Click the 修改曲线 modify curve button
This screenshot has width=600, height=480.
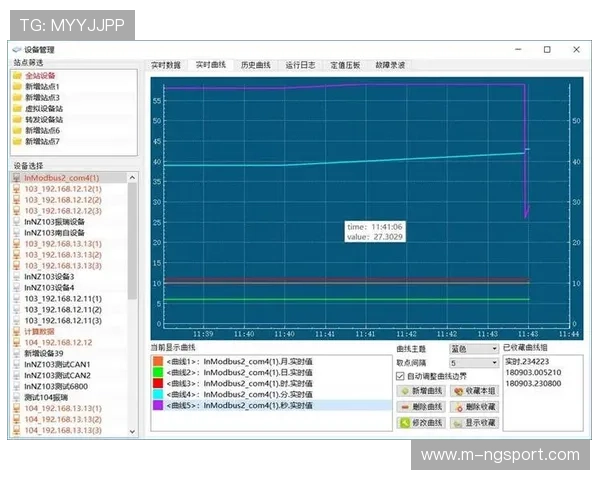422,423
